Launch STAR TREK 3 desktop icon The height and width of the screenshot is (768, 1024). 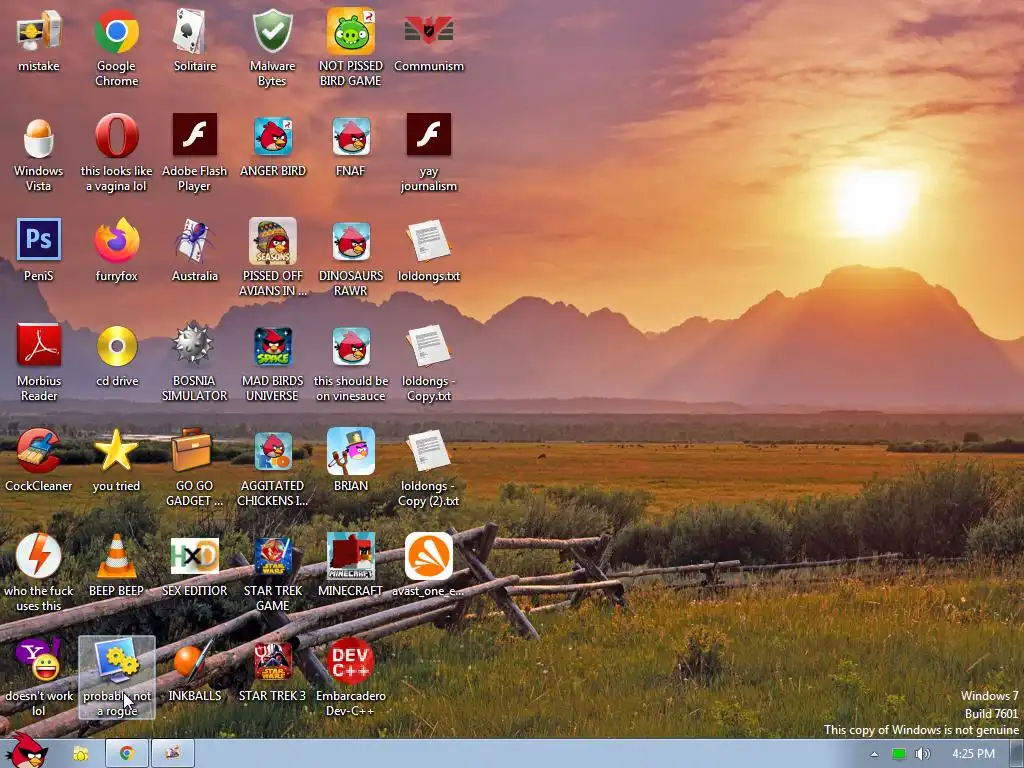[x=272, y=661]
